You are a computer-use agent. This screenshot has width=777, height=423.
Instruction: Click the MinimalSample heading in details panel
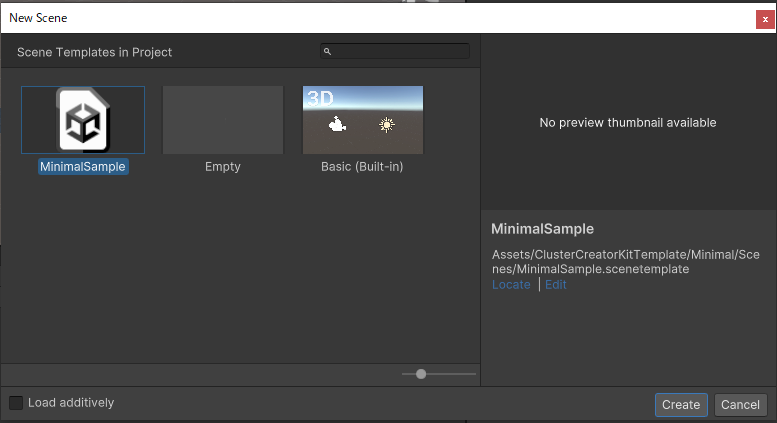pyautogui.click(x=542, y=229)
